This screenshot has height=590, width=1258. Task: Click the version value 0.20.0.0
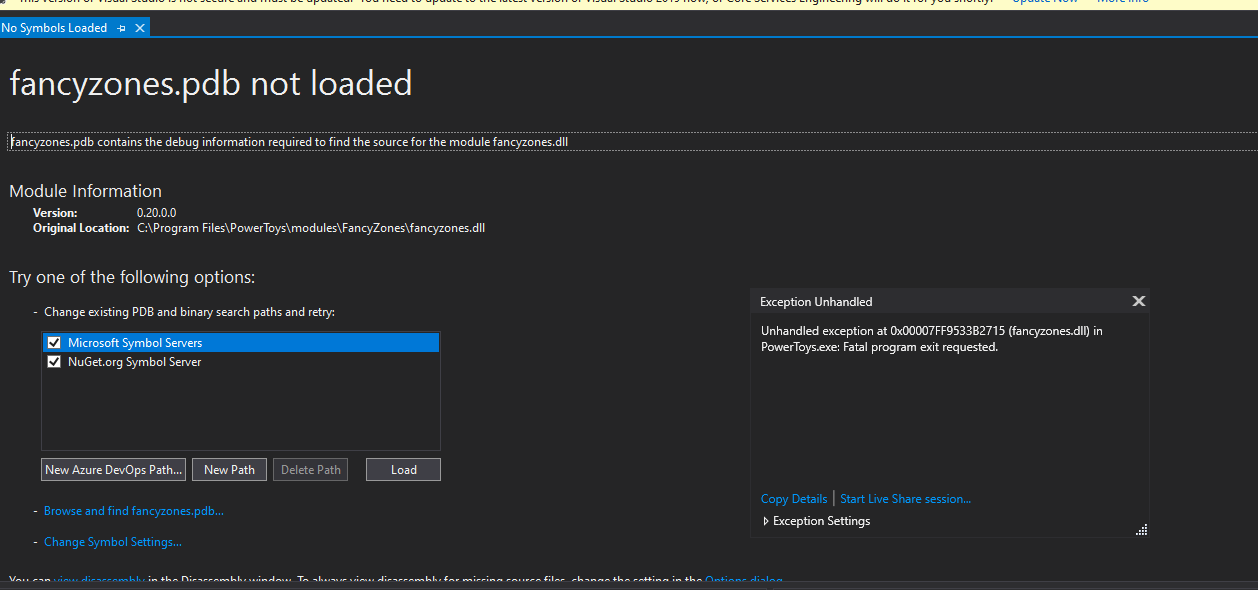[156, 213]
